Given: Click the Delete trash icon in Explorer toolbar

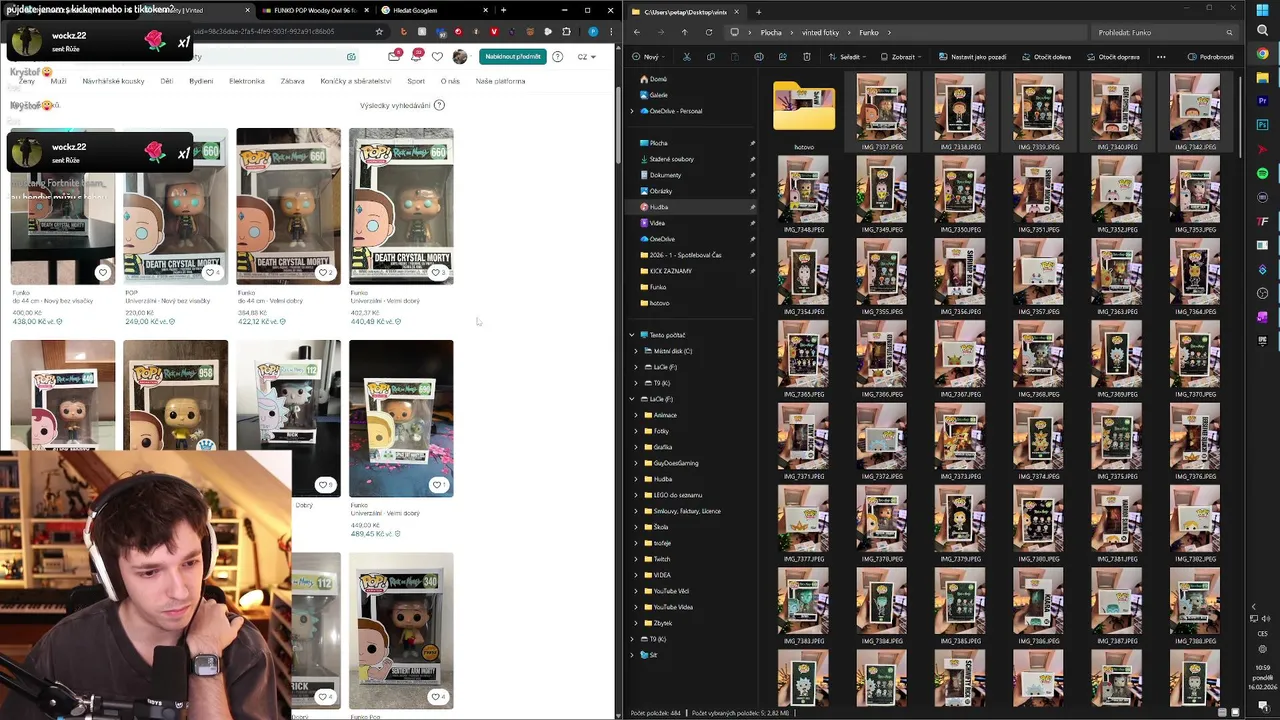Looking at the screenshot, I should point(806,57).
